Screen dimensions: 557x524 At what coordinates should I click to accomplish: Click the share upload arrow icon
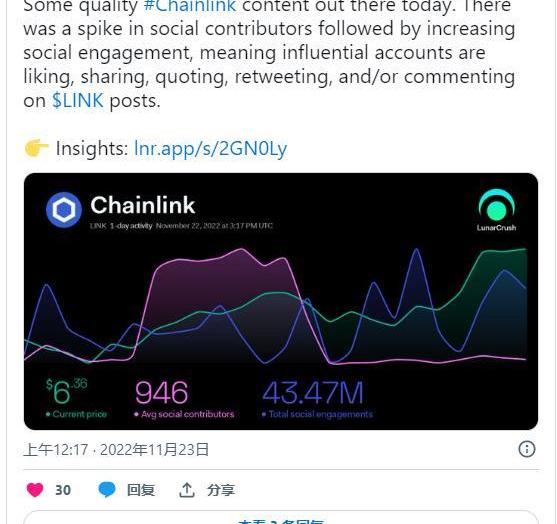click(x=186, y=490)
